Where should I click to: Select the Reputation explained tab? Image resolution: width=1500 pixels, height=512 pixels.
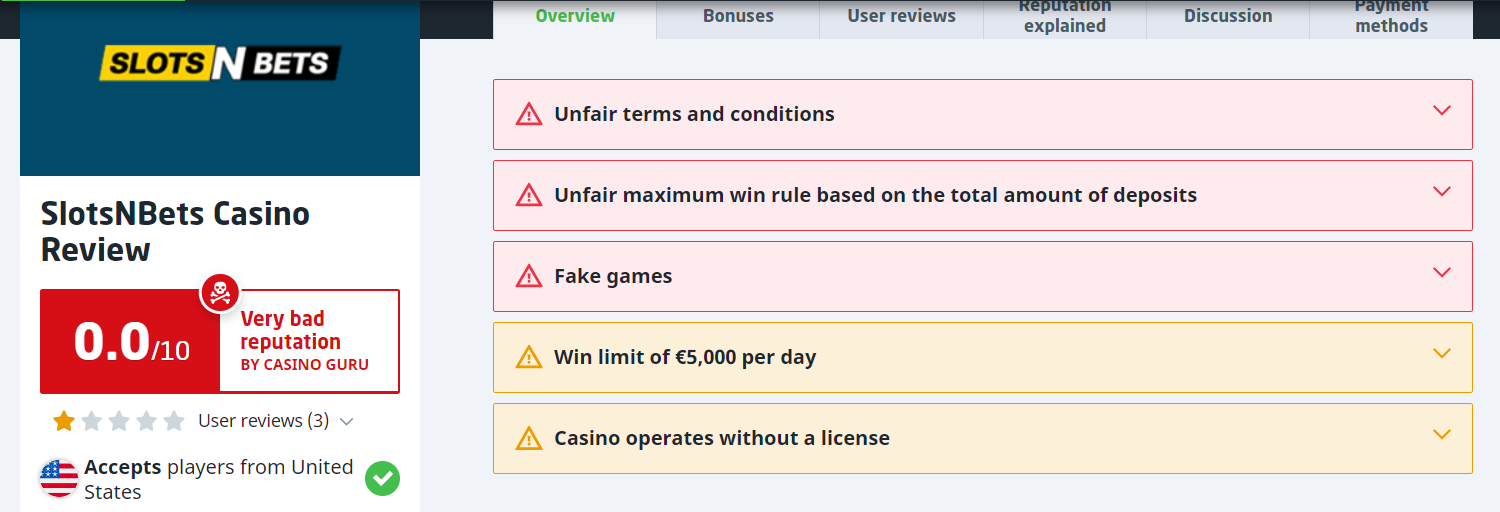click(1065, 17)
